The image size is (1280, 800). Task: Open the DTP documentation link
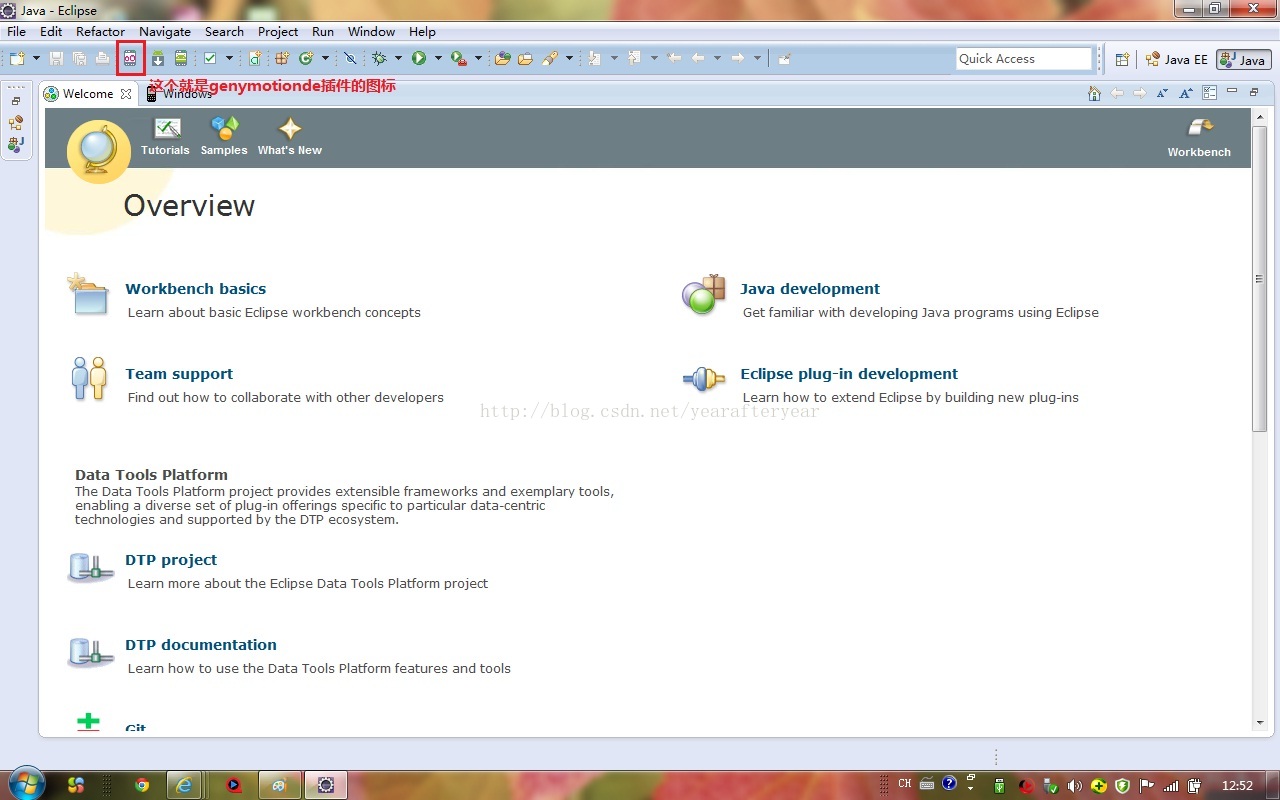click(201, 645)
